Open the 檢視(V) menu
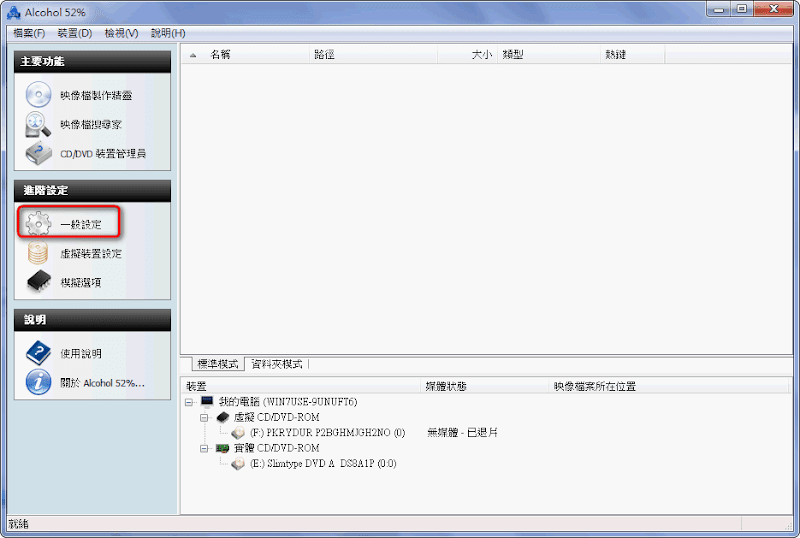800x538 pixels. point(121,33)
